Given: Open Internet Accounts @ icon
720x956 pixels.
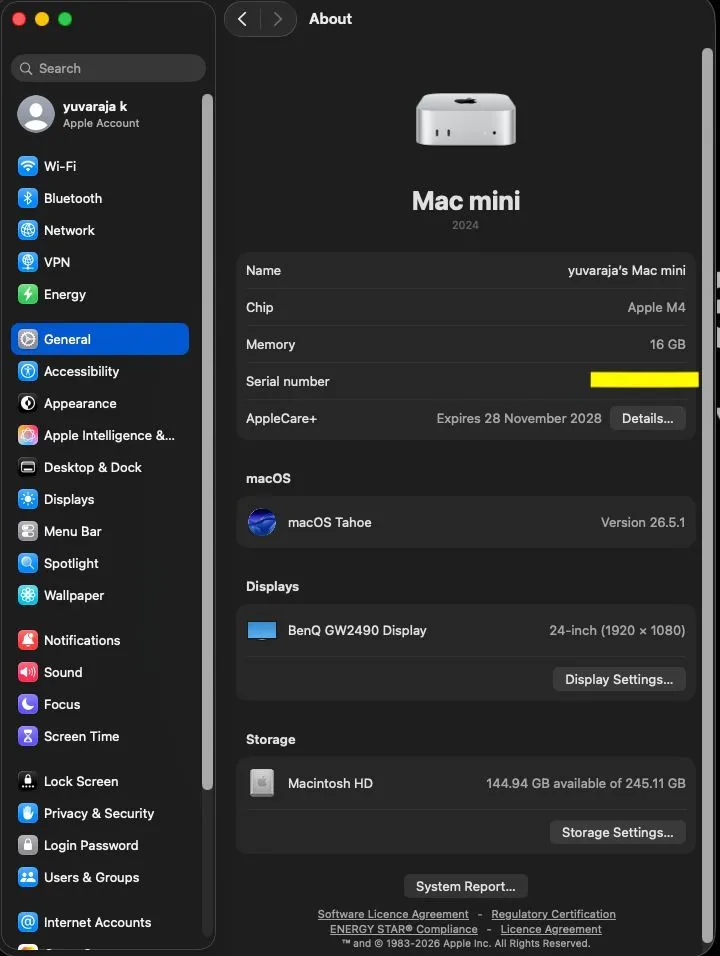Looking at the screenshot, I should (27, 922).
